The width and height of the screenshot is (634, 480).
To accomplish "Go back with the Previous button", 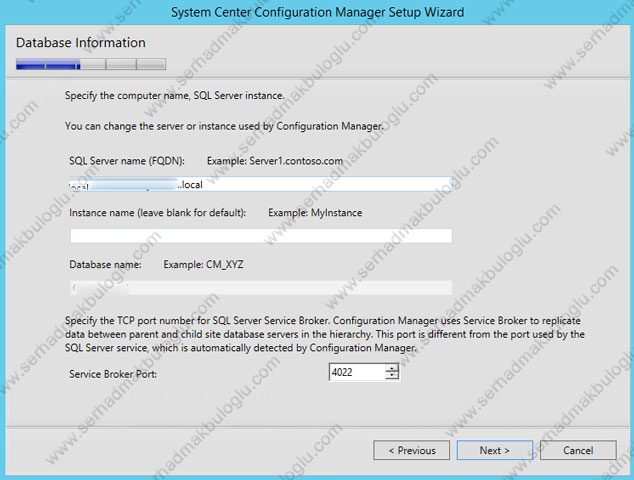I will [412, 450].
